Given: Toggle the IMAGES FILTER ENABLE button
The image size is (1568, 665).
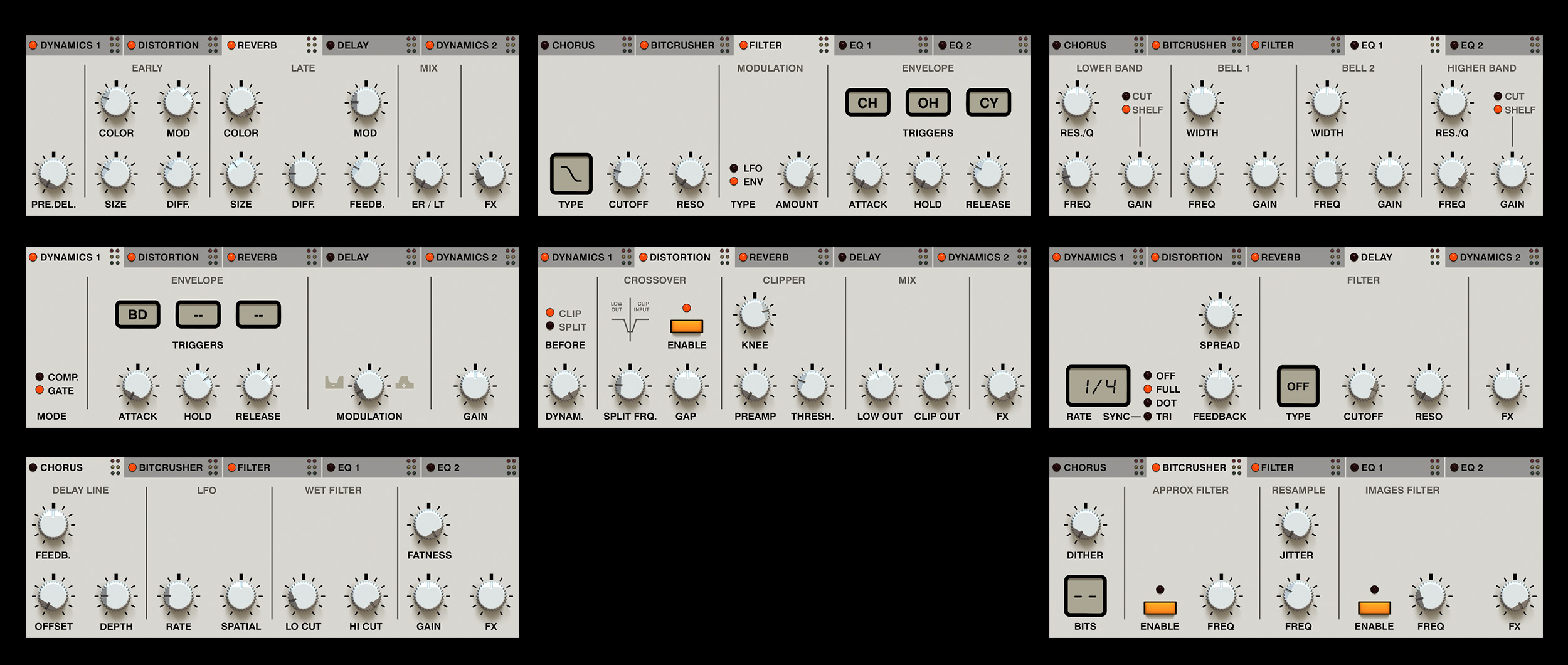Looking at the screenshot, I should (1374, 608).
